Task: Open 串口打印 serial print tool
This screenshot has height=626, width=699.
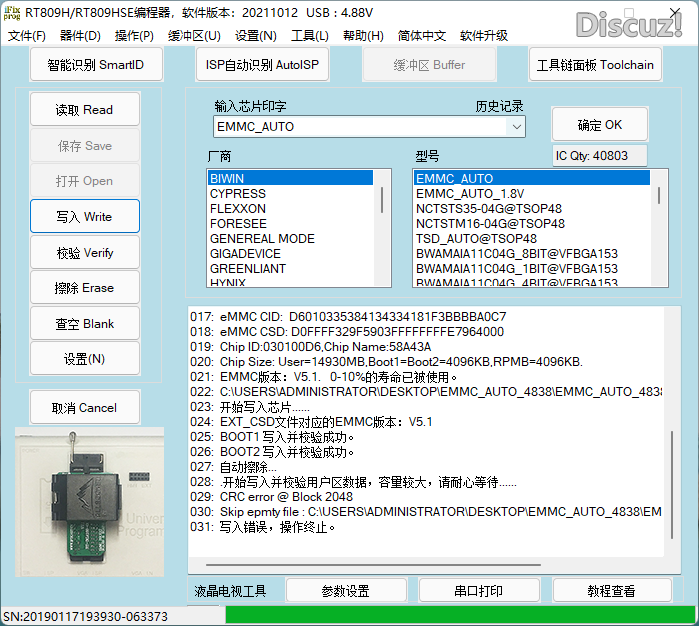Action: [x=478, y=591]
